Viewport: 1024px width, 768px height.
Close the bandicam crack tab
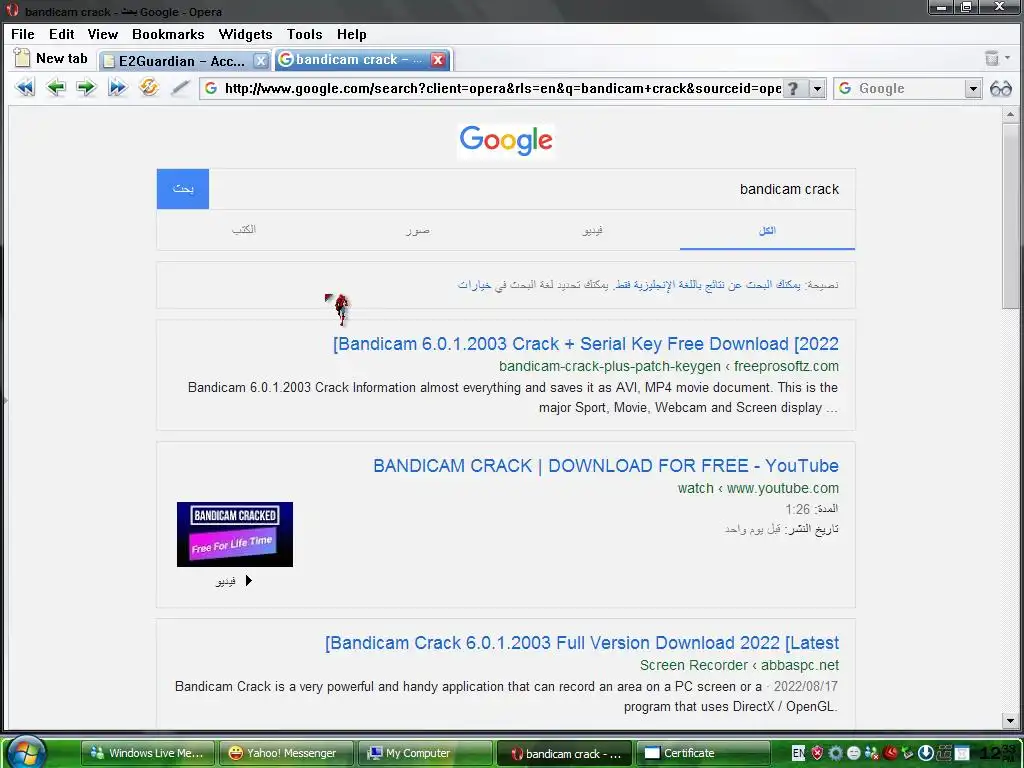tap(438, 59)
